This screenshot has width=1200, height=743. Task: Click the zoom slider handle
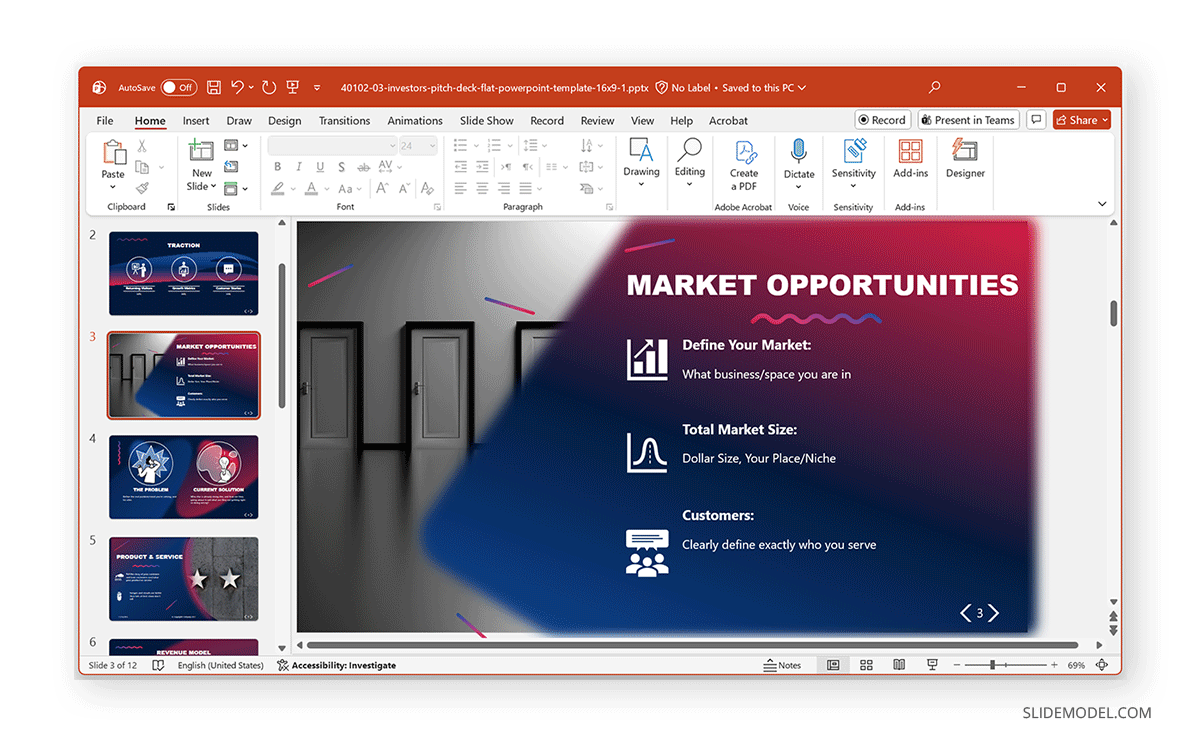[992, 665]
